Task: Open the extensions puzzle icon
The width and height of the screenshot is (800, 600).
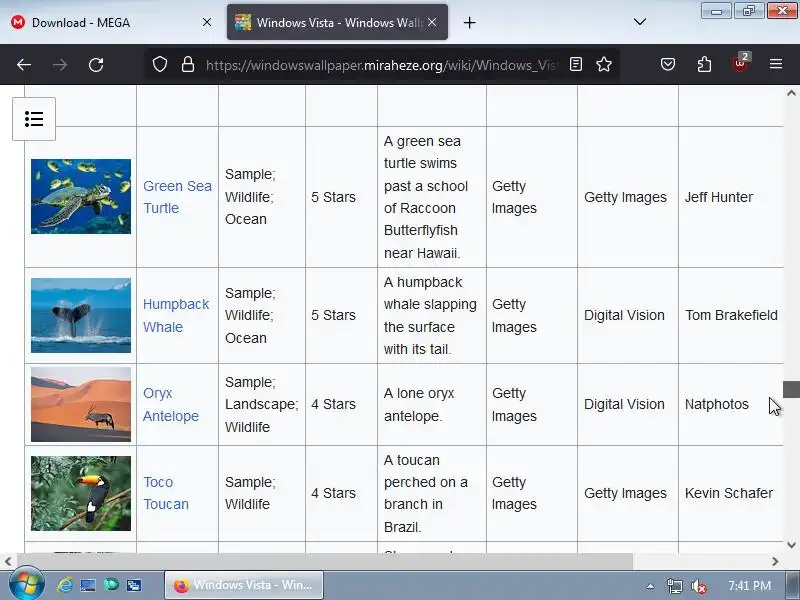Action: (704, 64)
